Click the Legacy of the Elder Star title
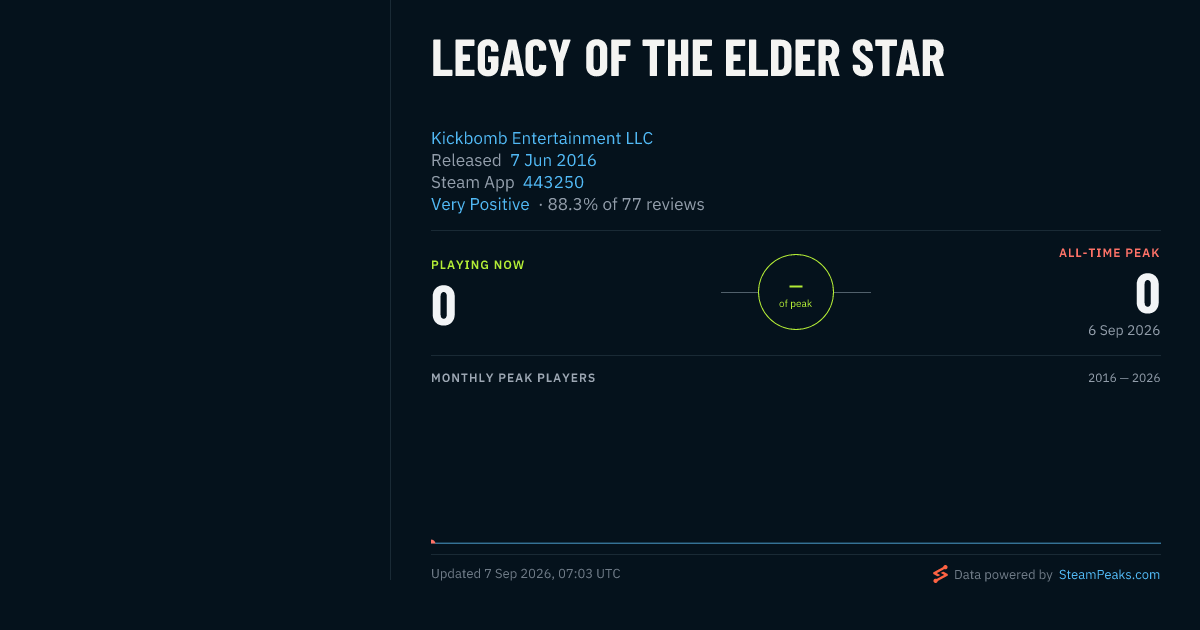Screen dimensions: 1200x630 688,59
